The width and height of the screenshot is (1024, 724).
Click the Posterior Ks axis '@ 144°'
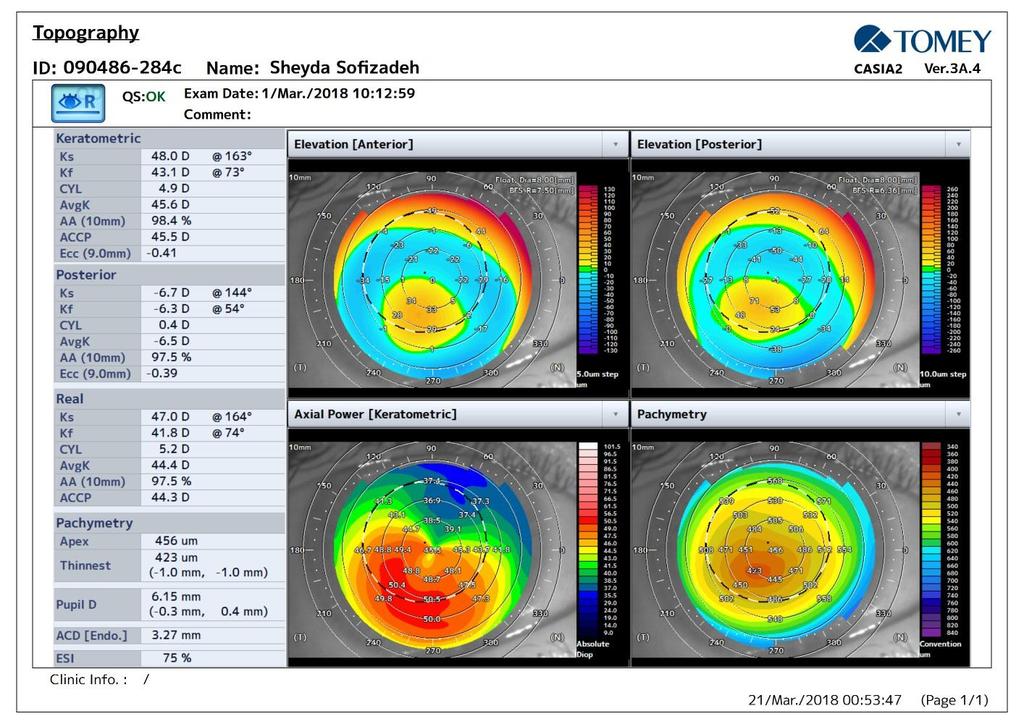232,292
